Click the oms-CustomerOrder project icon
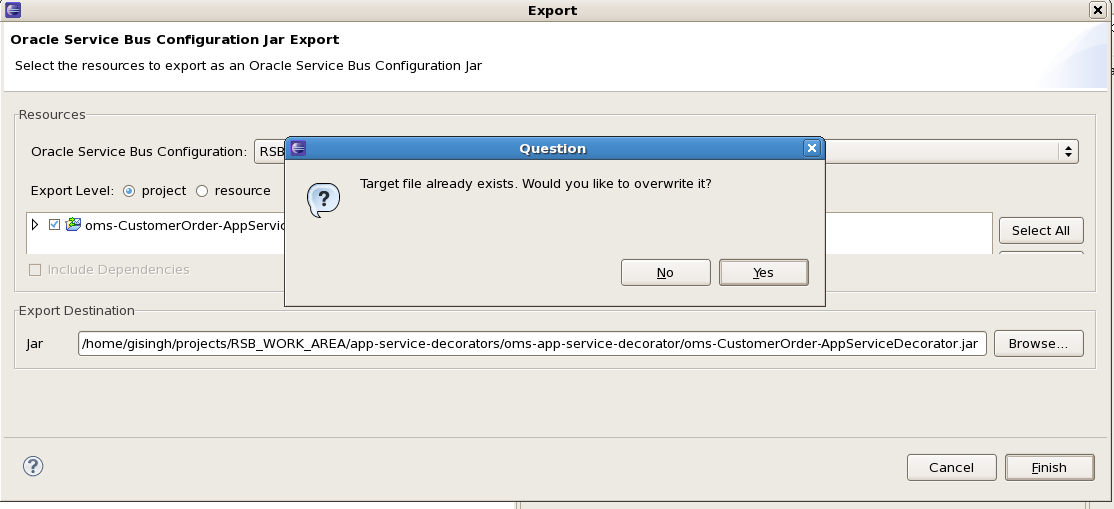This screenshot has width=1114, height=509. tap(72, 225)
